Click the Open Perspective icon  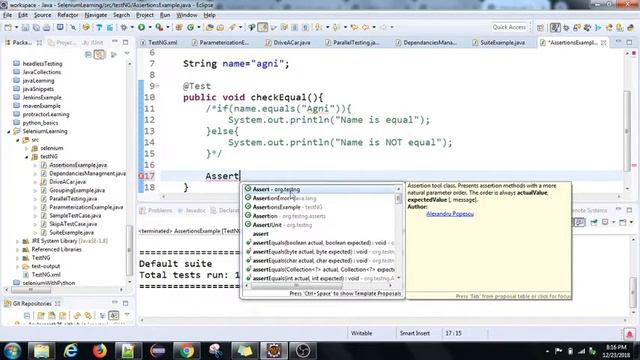[540, 27]
